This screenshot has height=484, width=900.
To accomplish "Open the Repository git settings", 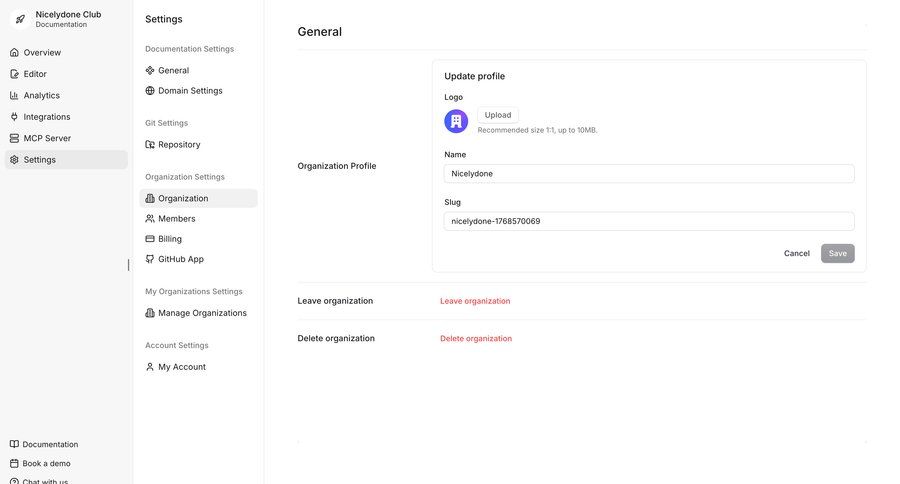I will pyautogui.click(x=179, y=145).
